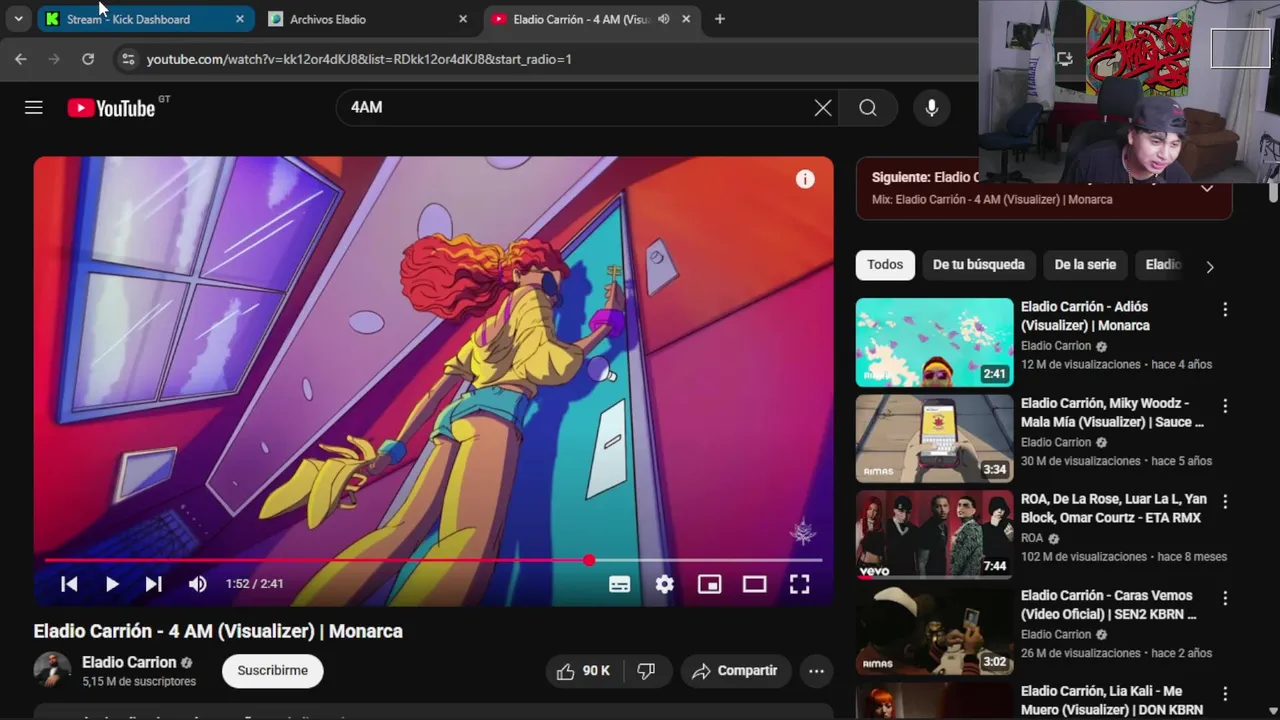
Task: Open options for Caras Vemos video
Action: (x=1225, y=598)
